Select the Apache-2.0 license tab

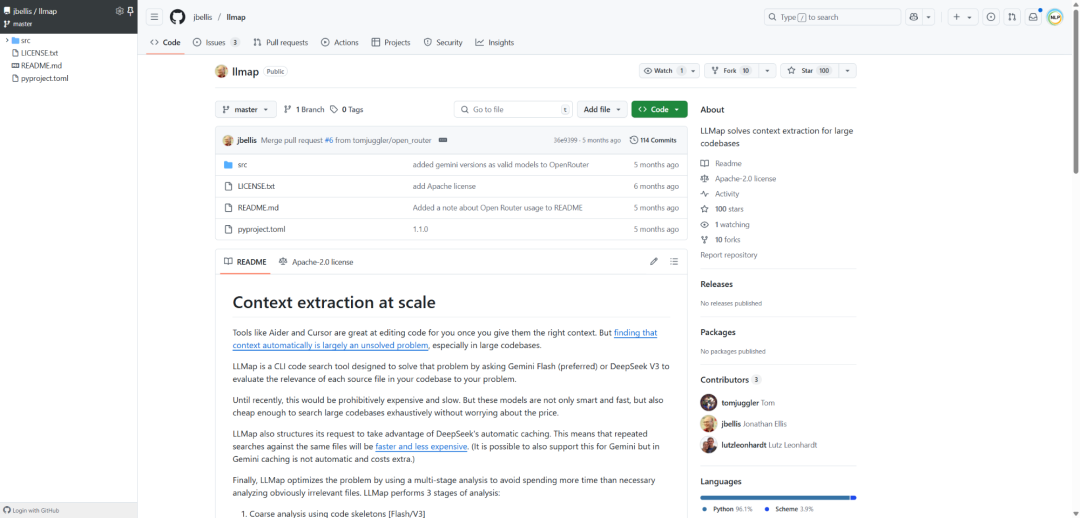point(316,262)
